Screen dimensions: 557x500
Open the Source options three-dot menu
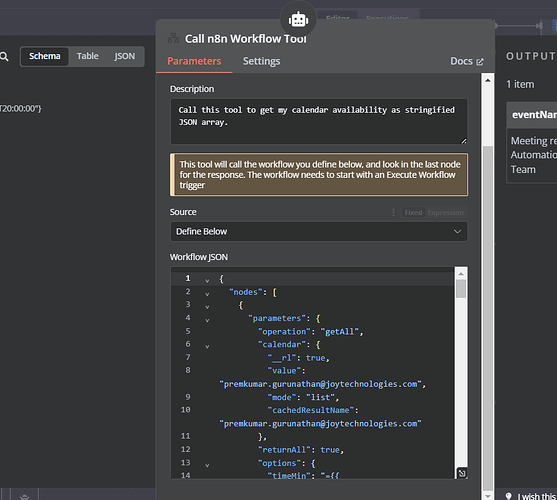click(393, 212)
